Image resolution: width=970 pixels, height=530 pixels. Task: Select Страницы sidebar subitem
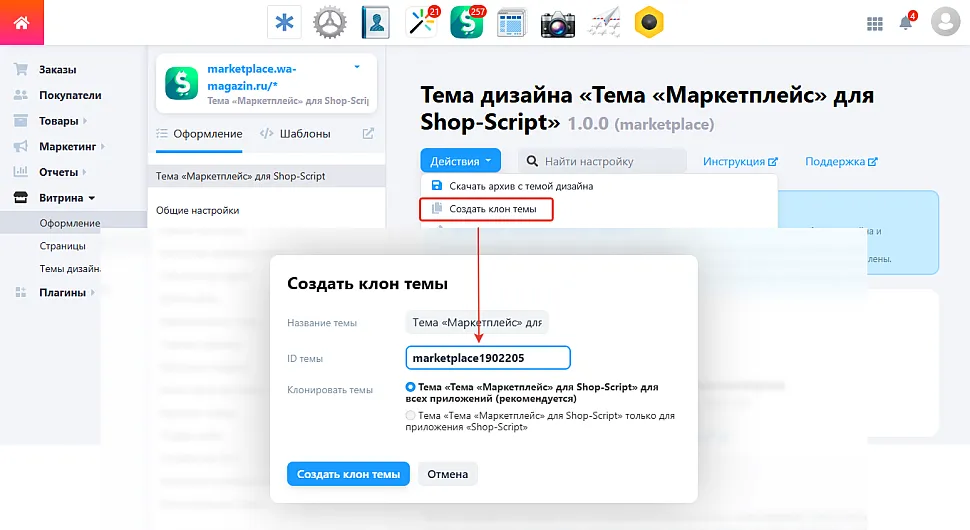click(x=62, y=246)
